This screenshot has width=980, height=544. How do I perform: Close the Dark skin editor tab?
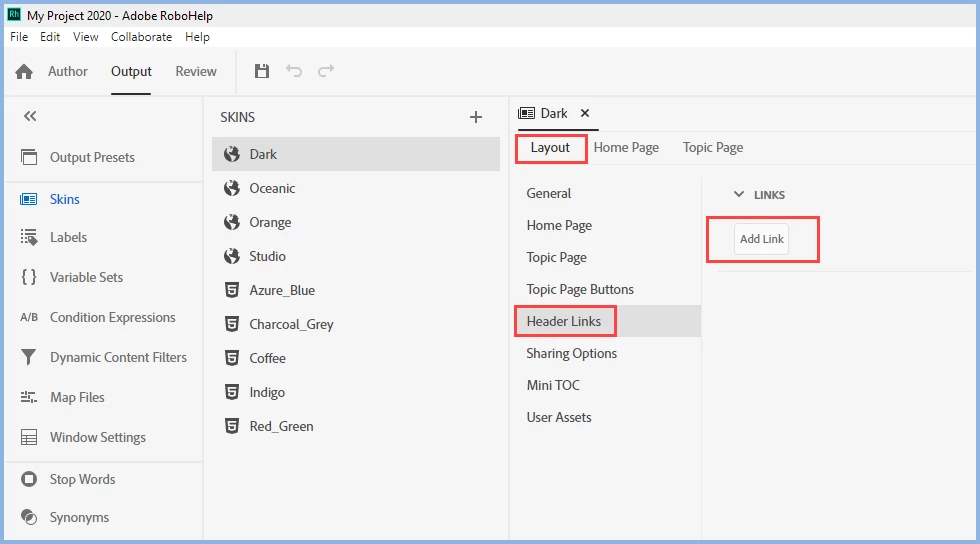(x=585, y=113)
